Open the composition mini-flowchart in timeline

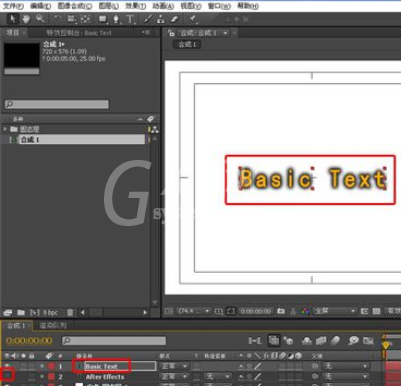255,341
